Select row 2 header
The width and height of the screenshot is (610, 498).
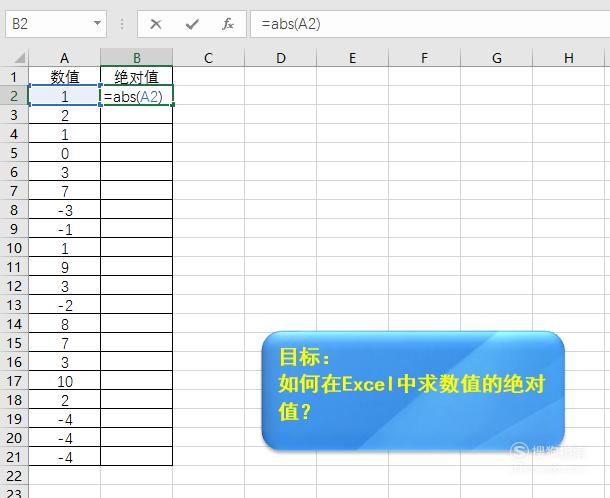[x=14, y=95]
